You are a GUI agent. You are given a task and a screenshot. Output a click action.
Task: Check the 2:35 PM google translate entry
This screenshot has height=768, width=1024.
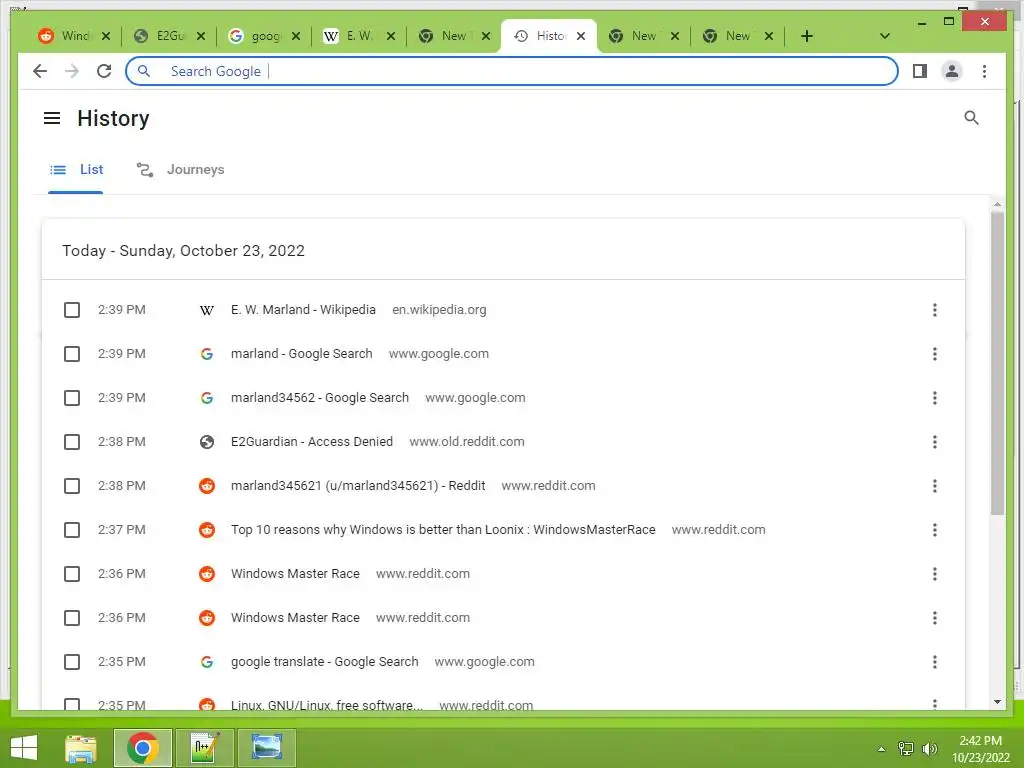pyautogui.click(x=72, y=662)
